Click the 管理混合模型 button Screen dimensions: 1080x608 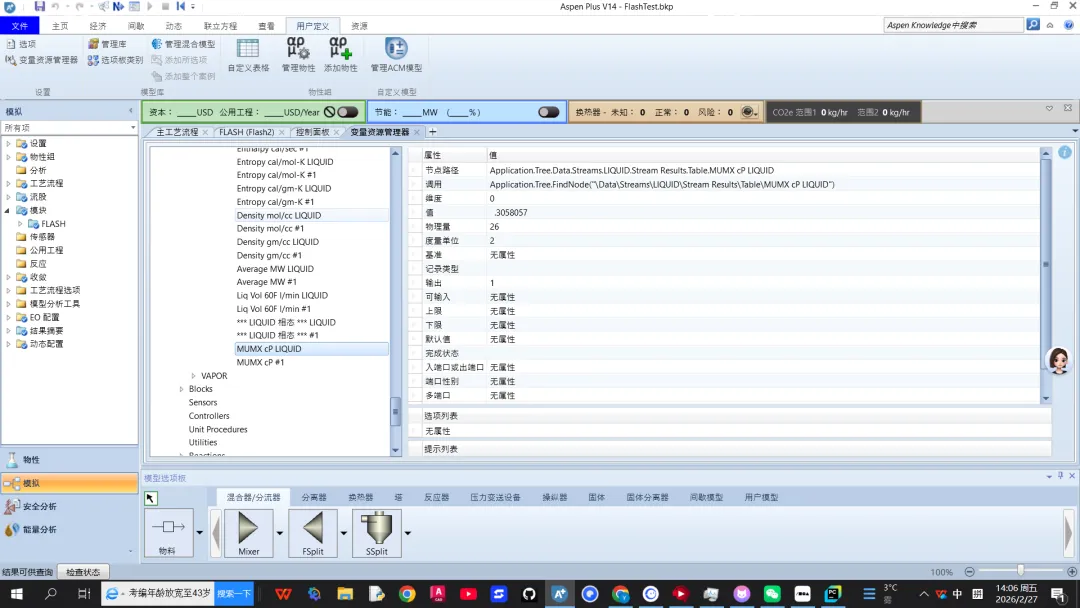coord(183,44)
